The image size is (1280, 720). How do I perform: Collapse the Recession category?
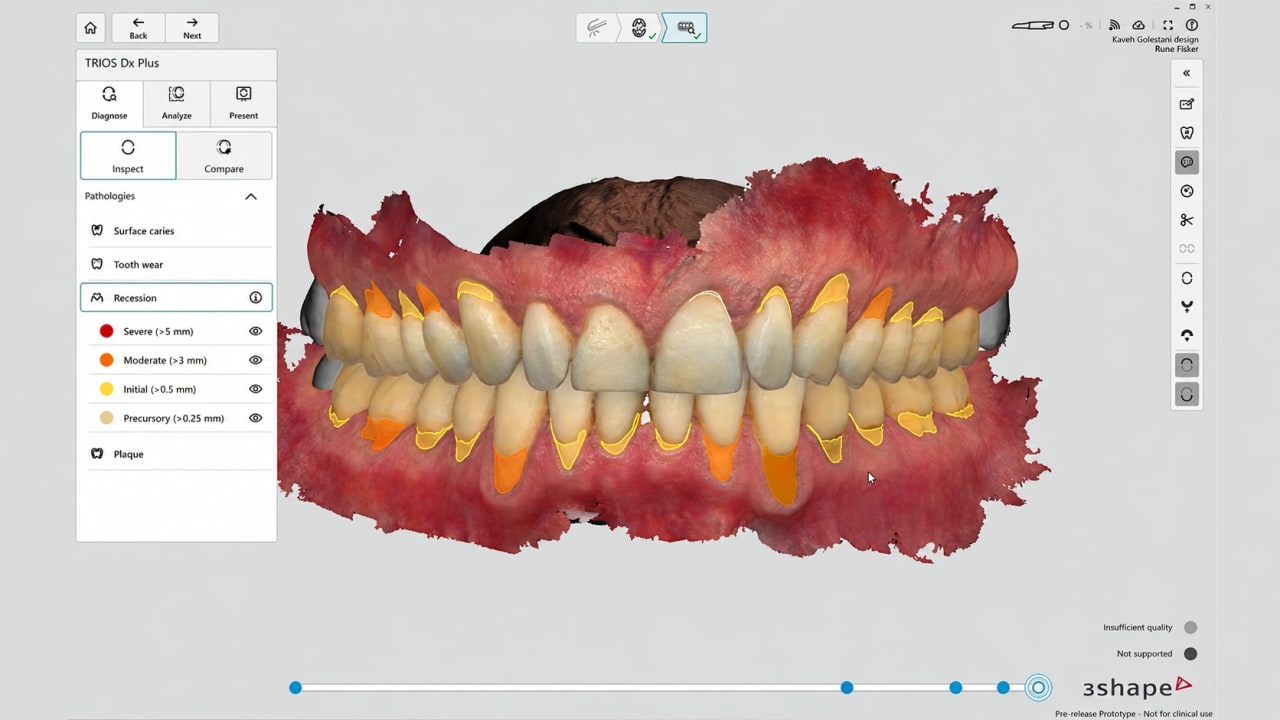point(176,298)
